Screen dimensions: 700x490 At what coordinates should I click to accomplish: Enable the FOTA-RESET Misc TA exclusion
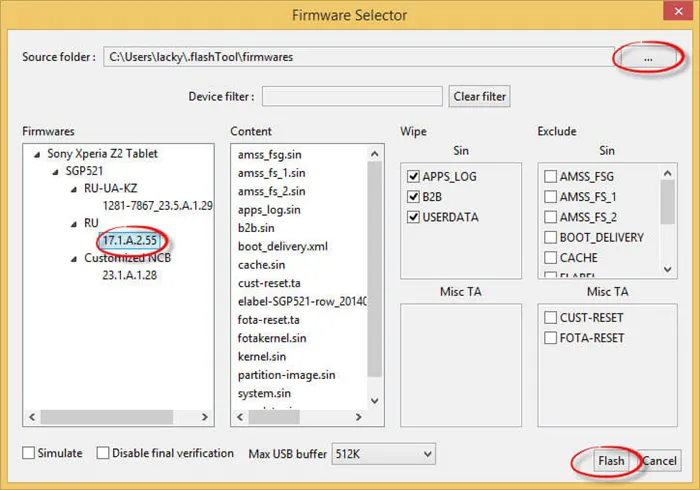pyautogui.click(x=550, y=338)
